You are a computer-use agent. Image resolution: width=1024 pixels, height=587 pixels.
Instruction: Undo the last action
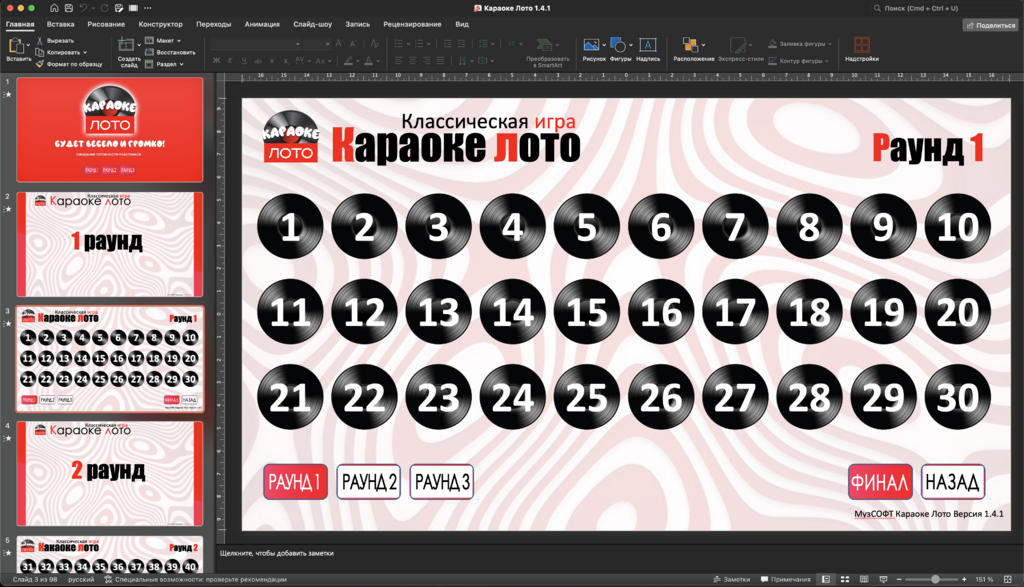pos(83,8)
